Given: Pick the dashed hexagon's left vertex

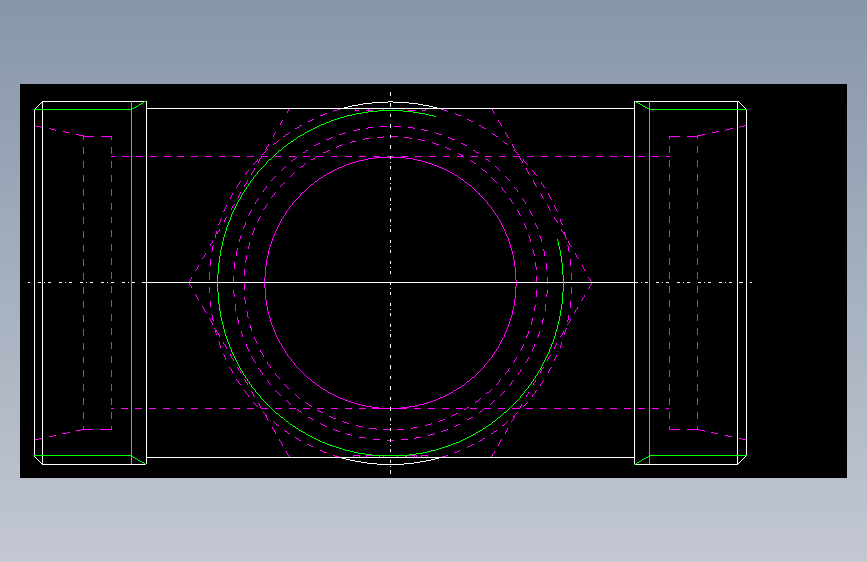Looking at the screenshot, I should point(189,283).
